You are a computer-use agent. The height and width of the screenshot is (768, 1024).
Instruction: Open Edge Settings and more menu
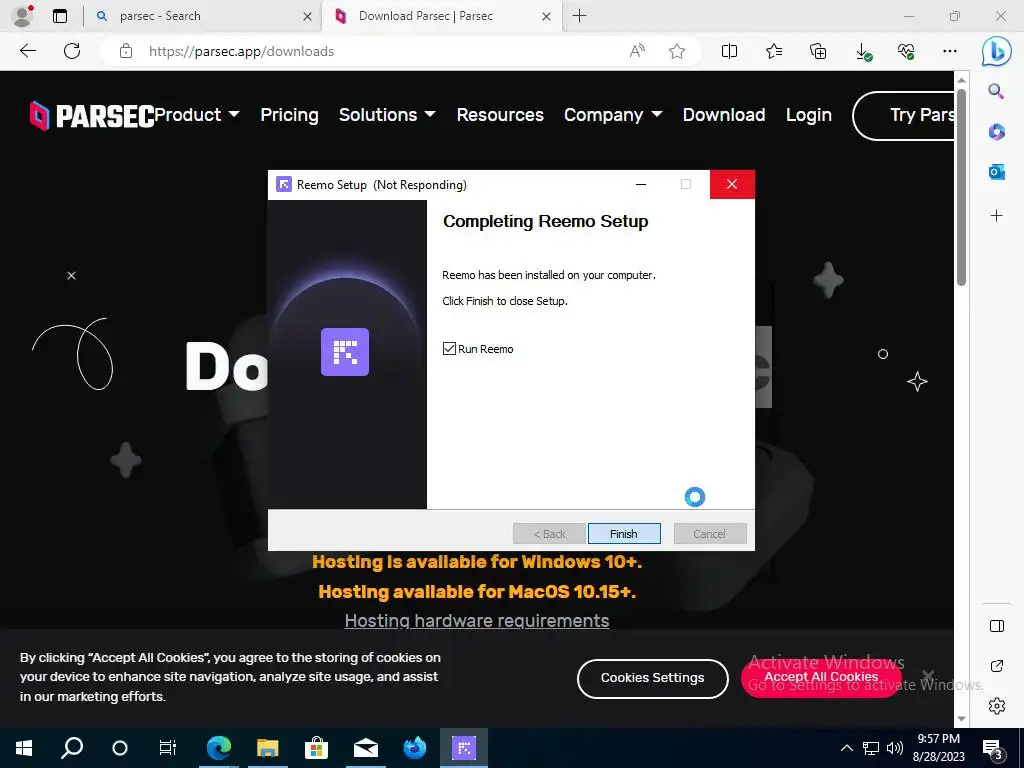click(950, 51)
